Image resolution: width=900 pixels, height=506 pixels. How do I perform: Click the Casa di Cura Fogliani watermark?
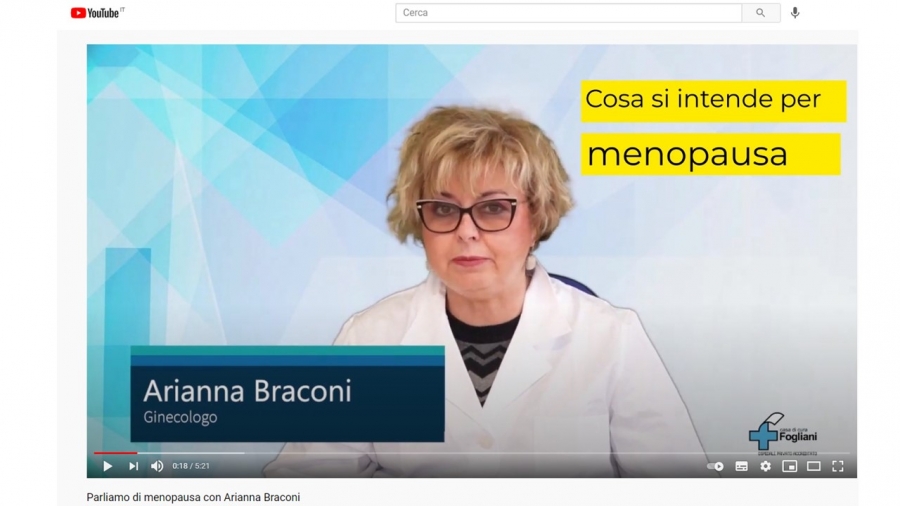click(x=783, y=434)
